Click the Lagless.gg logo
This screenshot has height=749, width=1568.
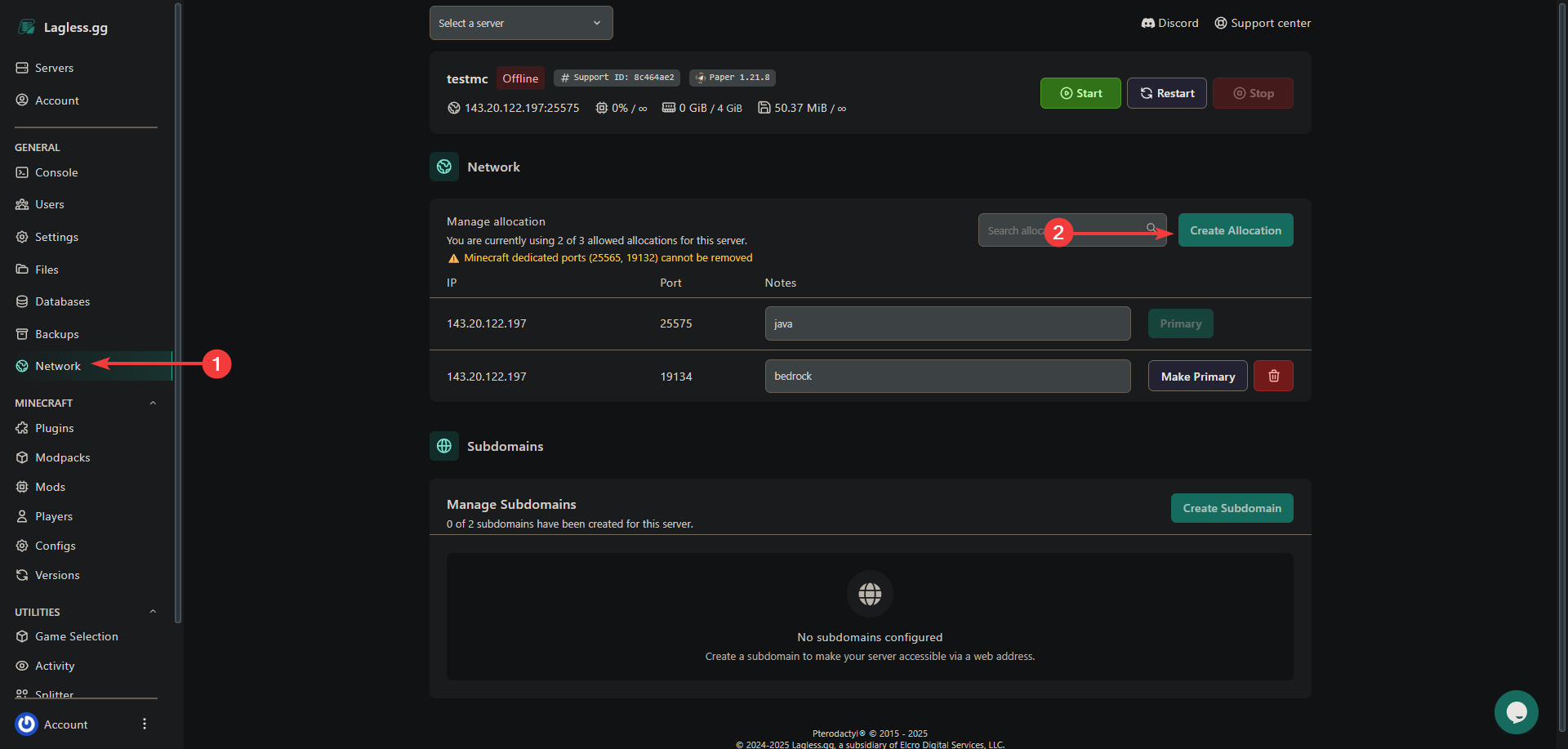pyautogui.click(x=63, y=27)
